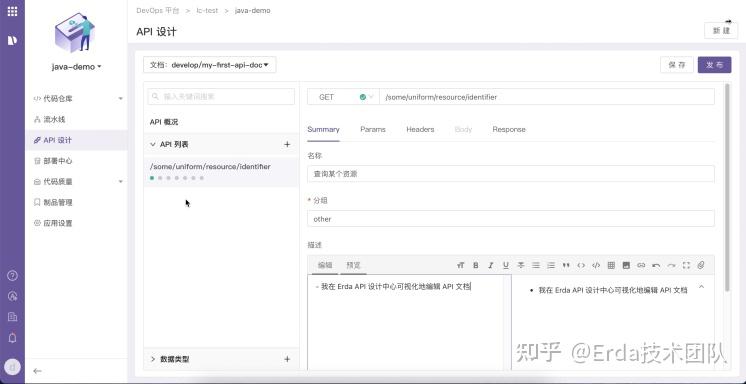
Task: Toggle italic formatting in description editor
Action: click(x=491, y=266)
